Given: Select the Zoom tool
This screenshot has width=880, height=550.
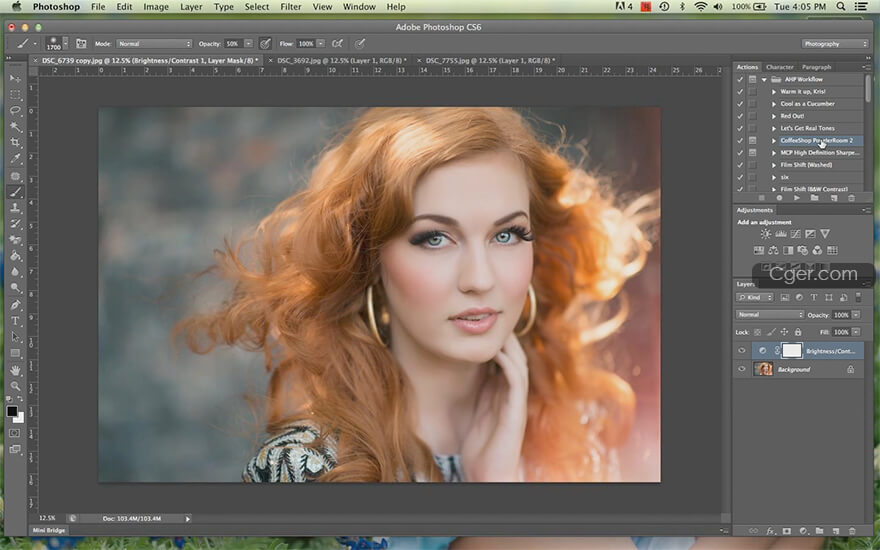Looking at the screenshot, I should point(15,386).
